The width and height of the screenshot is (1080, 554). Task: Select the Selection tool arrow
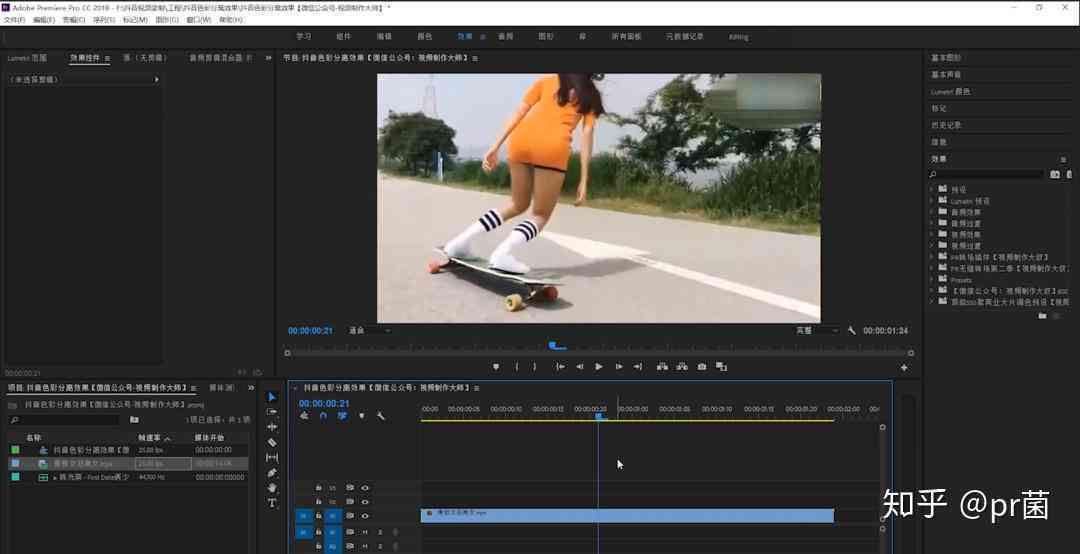[x=272, y=397]
